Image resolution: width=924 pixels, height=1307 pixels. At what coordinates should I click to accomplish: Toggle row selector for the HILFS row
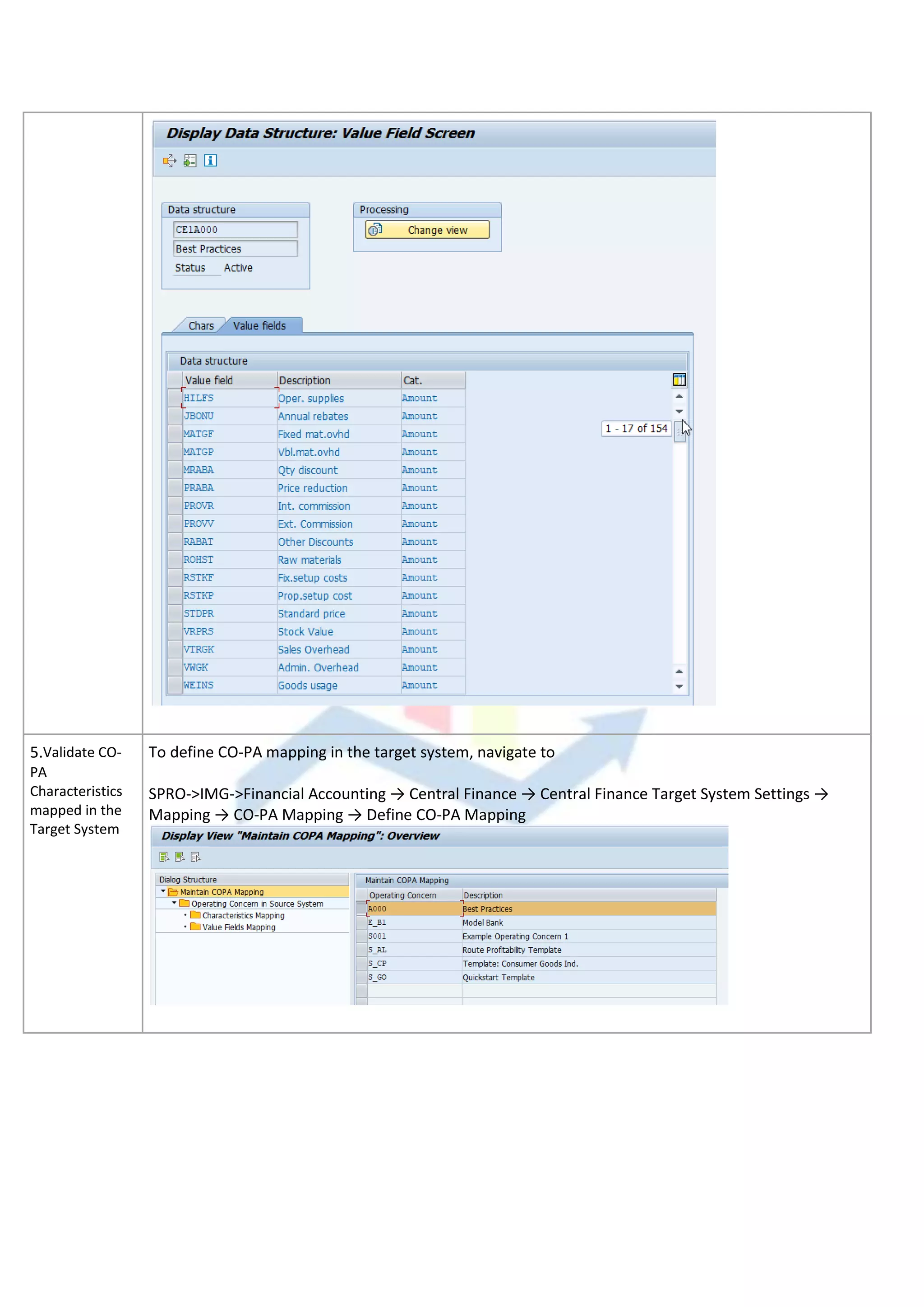(175, 399)
